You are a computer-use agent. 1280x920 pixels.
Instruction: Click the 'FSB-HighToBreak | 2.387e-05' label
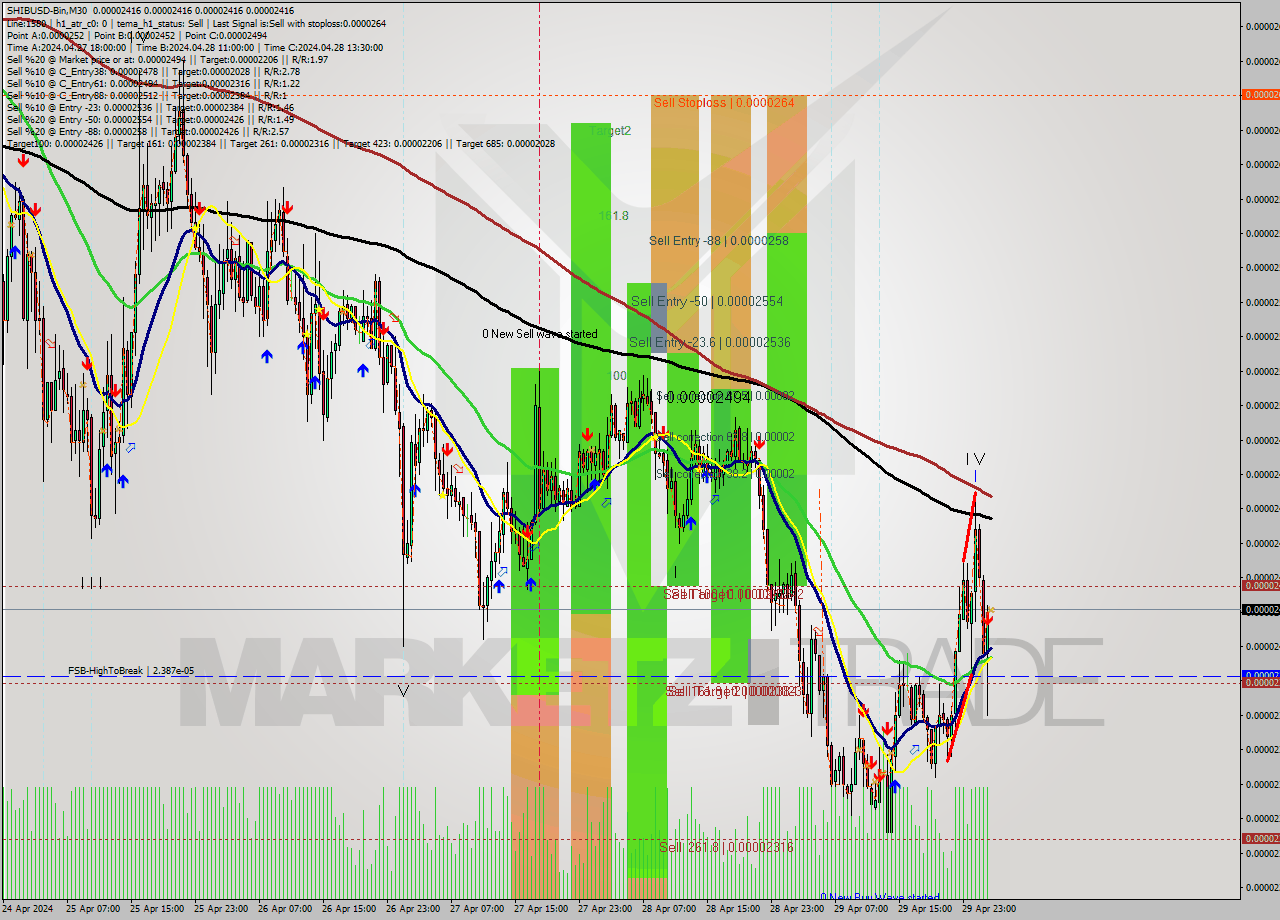131,671
